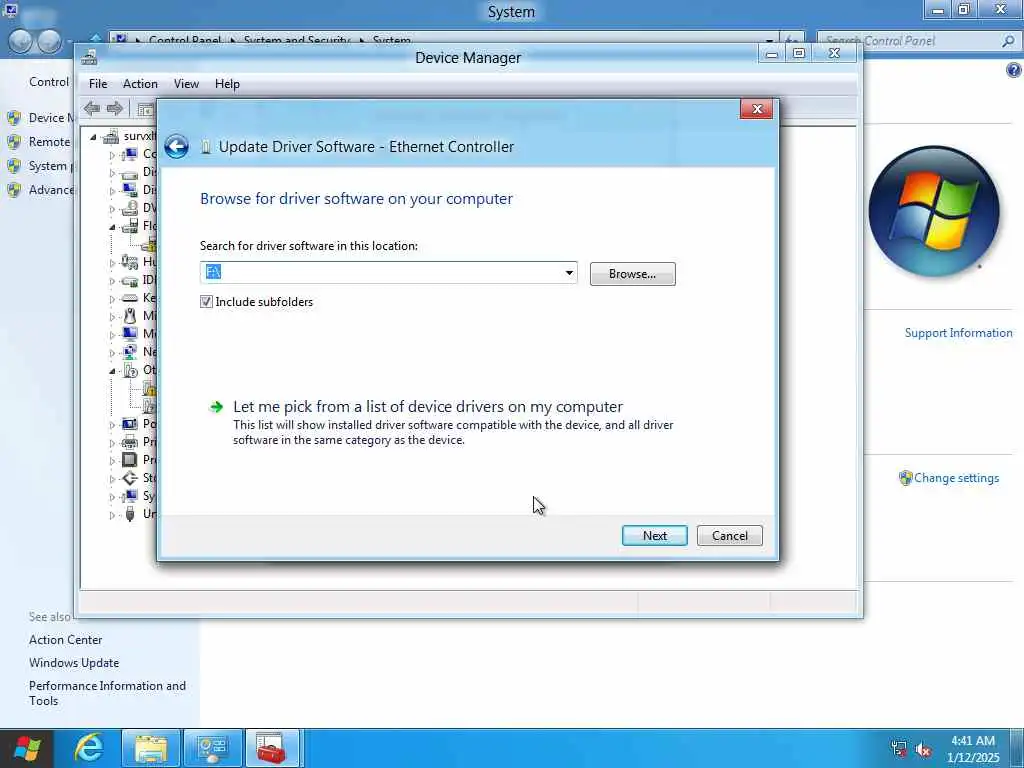Viewport: 1024px width, 768px height.
Task: Select the Universal Serial Bus controllers icon
Action: (x=130, y=514)
